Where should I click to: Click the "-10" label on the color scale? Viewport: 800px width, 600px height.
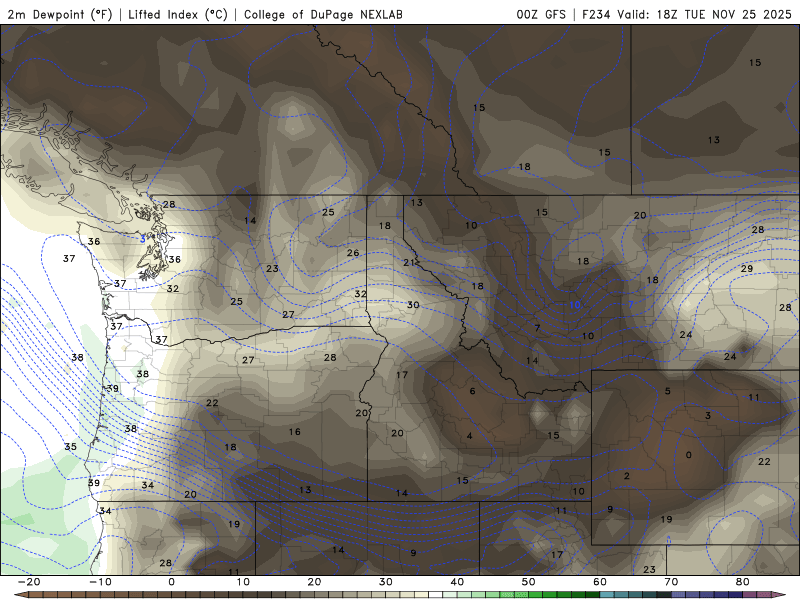click(x=100, y=582)
